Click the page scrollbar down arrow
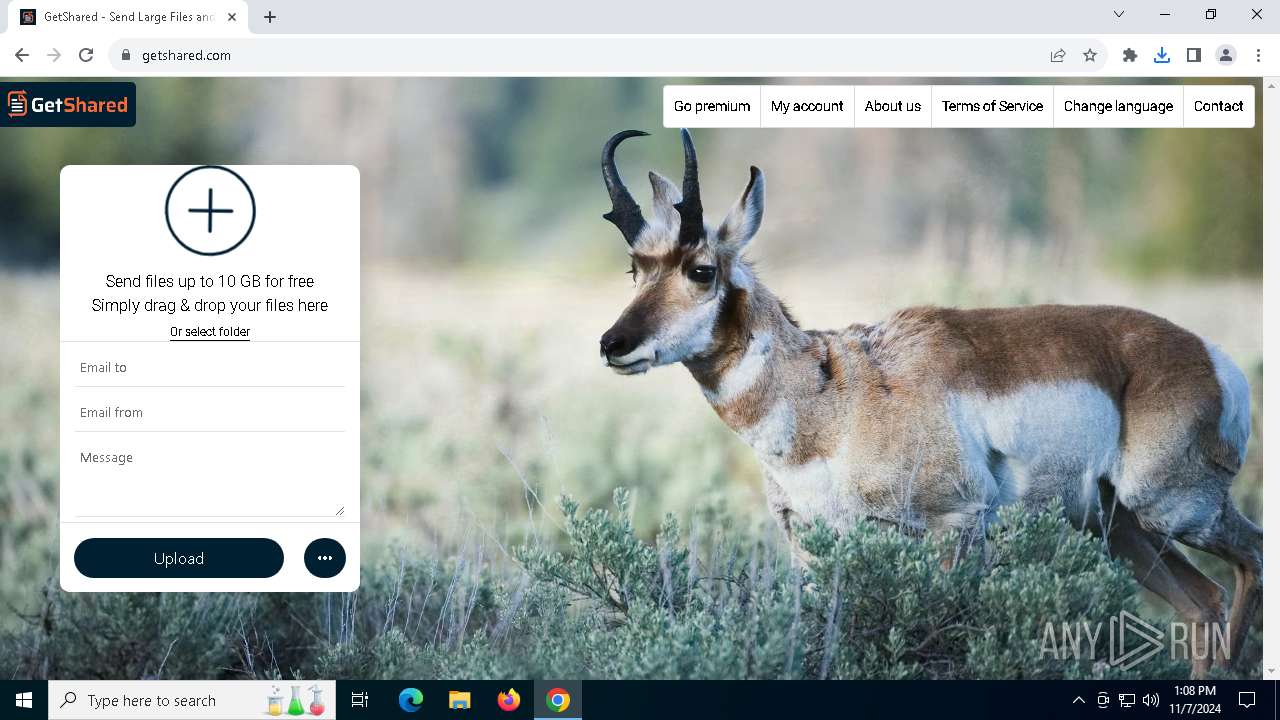Screen dimensions: 1280x720 1272,671
